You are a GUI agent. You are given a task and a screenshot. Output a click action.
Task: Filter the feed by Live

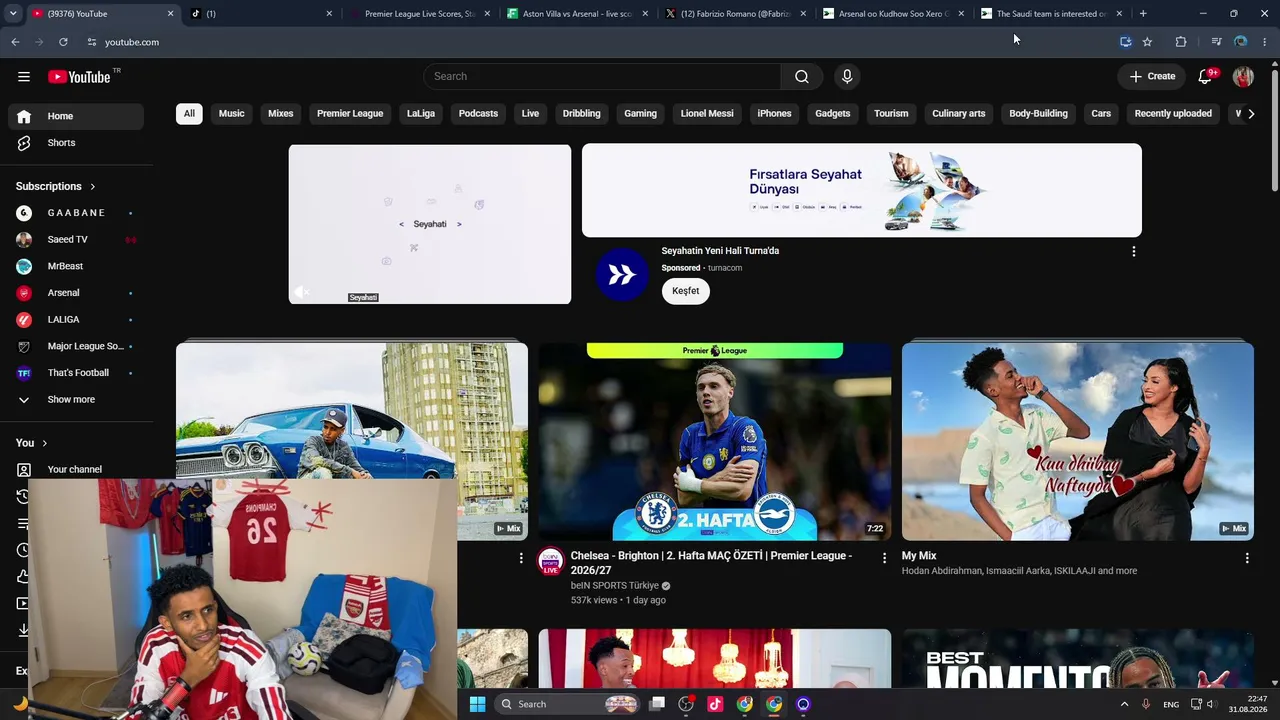point(530,114)
